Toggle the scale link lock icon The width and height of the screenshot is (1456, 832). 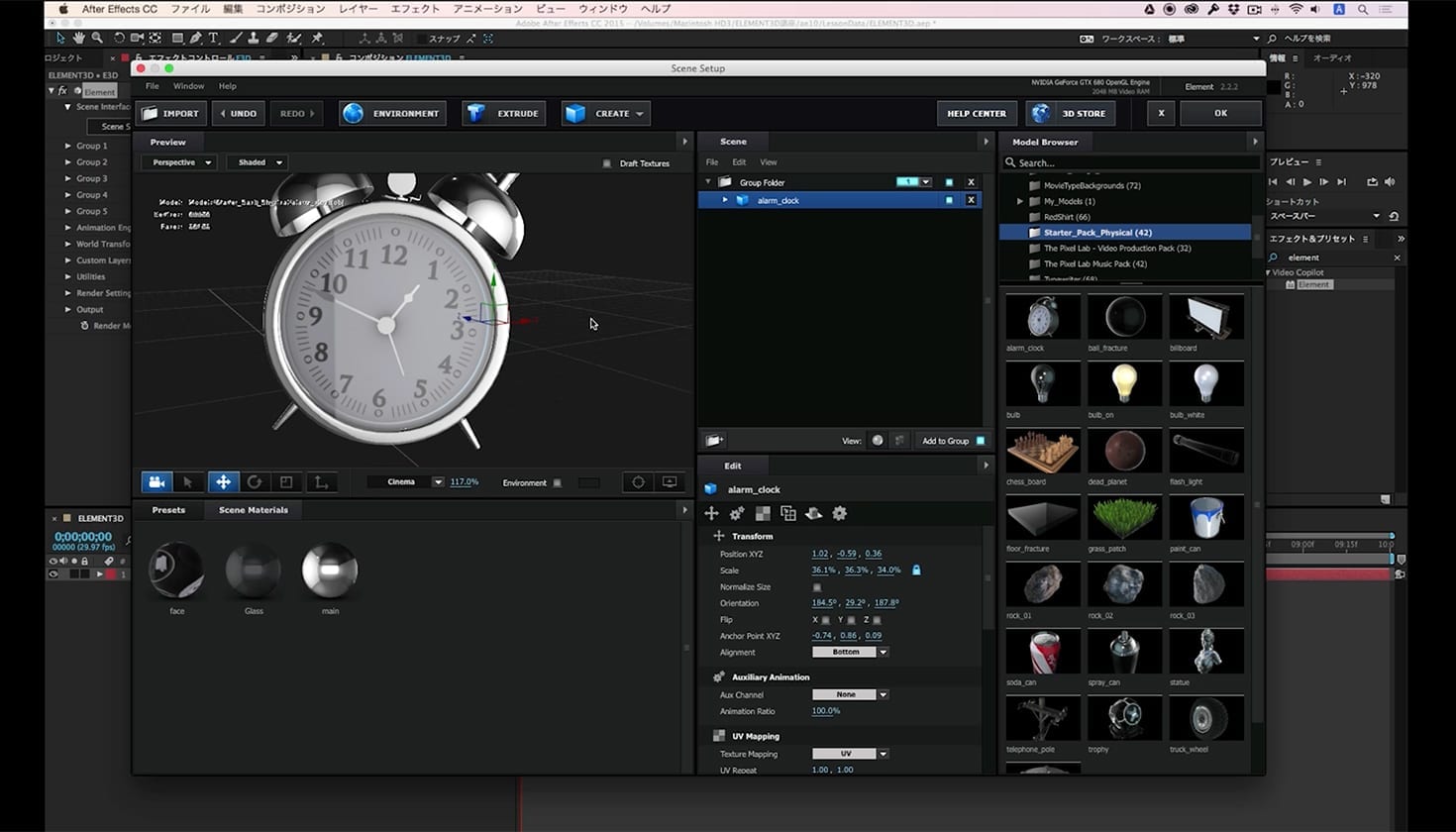click(x=916, y=571)
